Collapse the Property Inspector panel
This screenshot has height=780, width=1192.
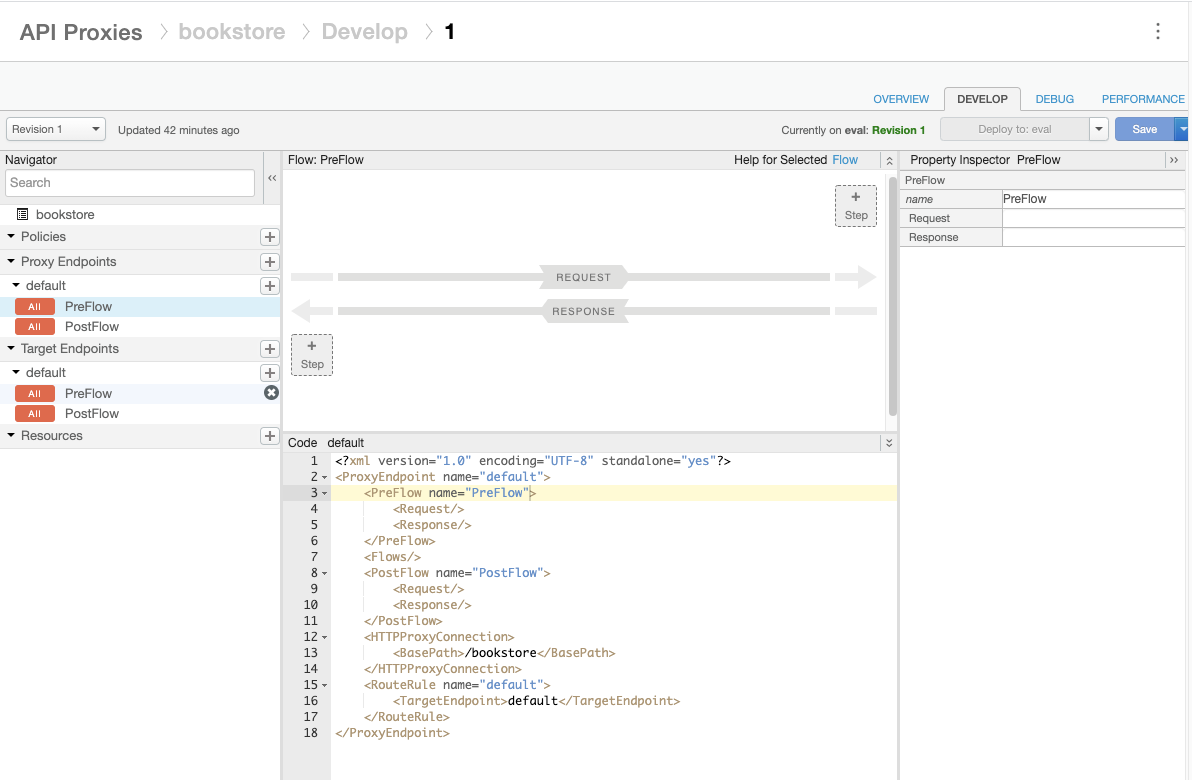click(1174, 160)
